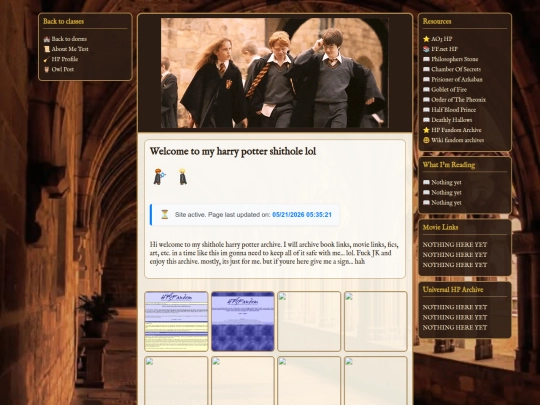Open the Goblet of Fire book link
Viewport: 540px width, 405px height.
pyautogui.click(x=449, y=90)
